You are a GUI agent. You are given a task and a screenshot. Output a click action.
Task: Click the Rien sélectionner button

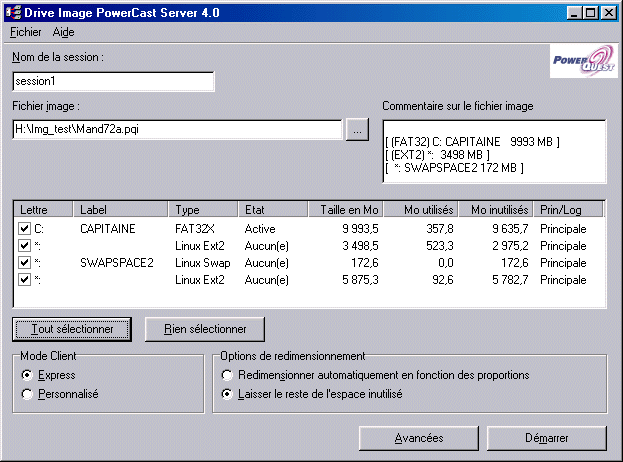coord(205,329)
